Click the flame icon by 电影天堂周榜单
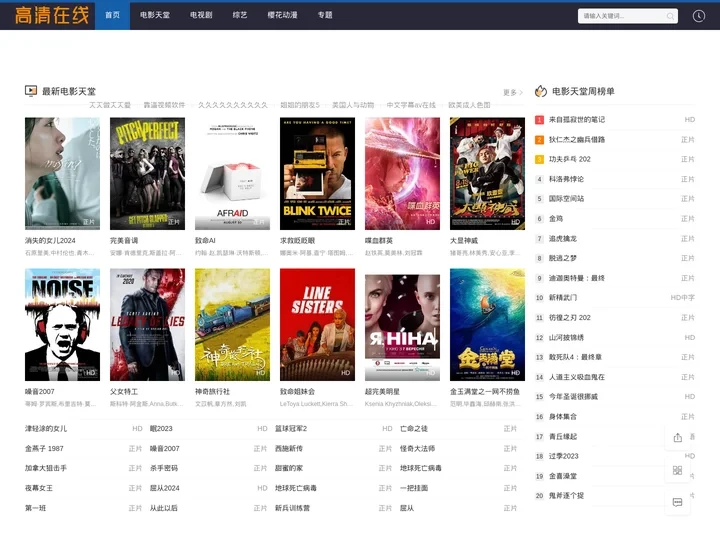The width and height of the screenshot is (720, 540). pos(540,91)
